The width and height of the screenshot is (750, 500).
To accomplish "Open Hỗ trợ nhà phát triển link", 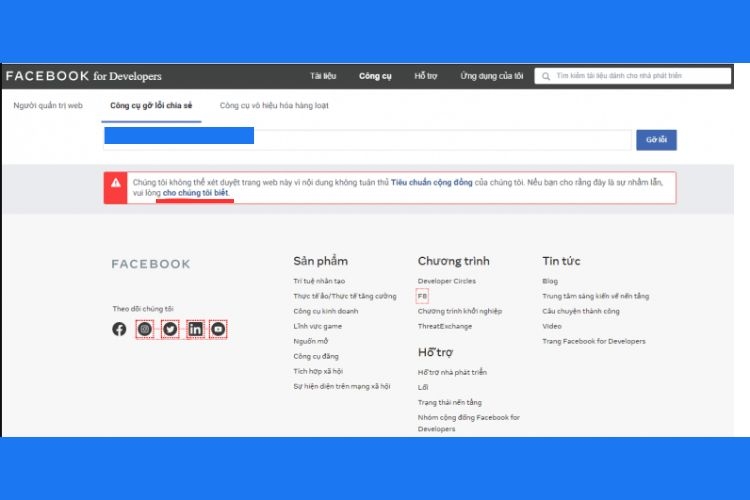I will coord(452,372).
